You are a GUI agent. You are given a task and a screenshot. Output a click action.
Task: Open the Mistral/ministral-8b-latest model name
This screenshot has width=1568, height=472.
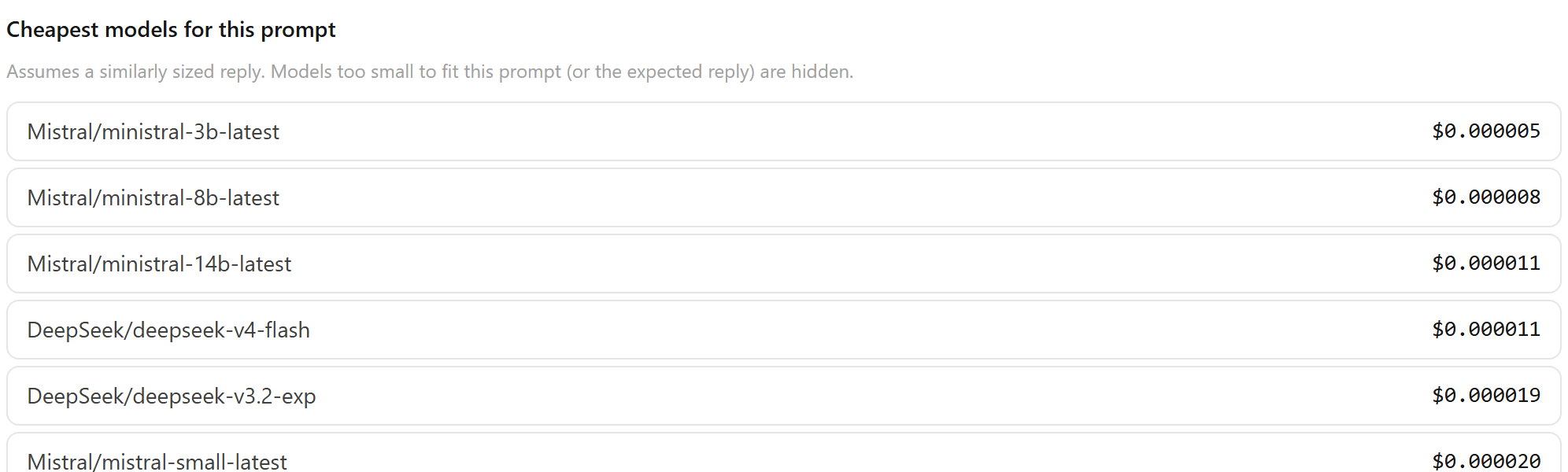click(x=153, y=197)
